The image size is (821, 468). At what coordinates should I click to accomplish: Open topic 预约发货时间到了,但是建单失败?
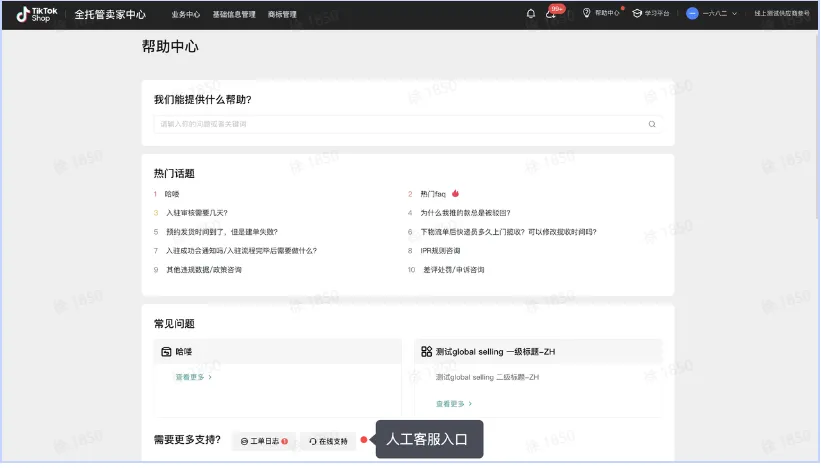pyautogui.click(x=221, y=232)
